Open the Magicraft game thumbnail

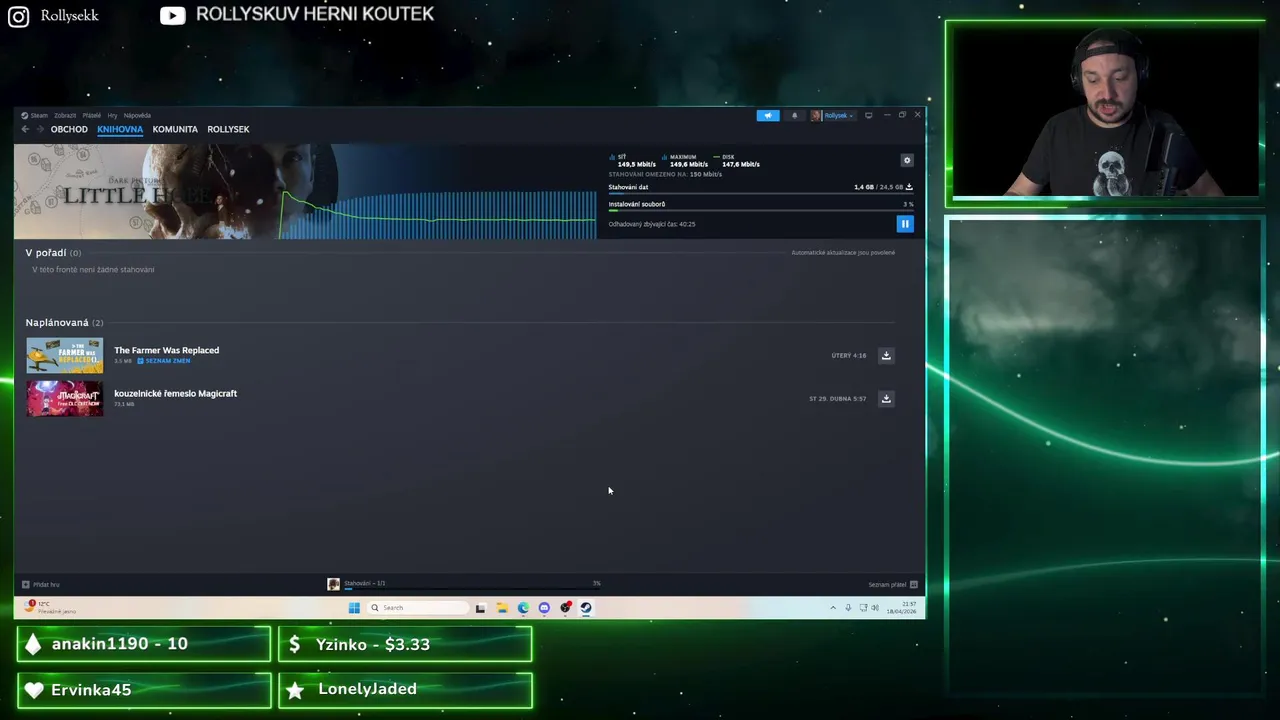click(x=64, y=398)
